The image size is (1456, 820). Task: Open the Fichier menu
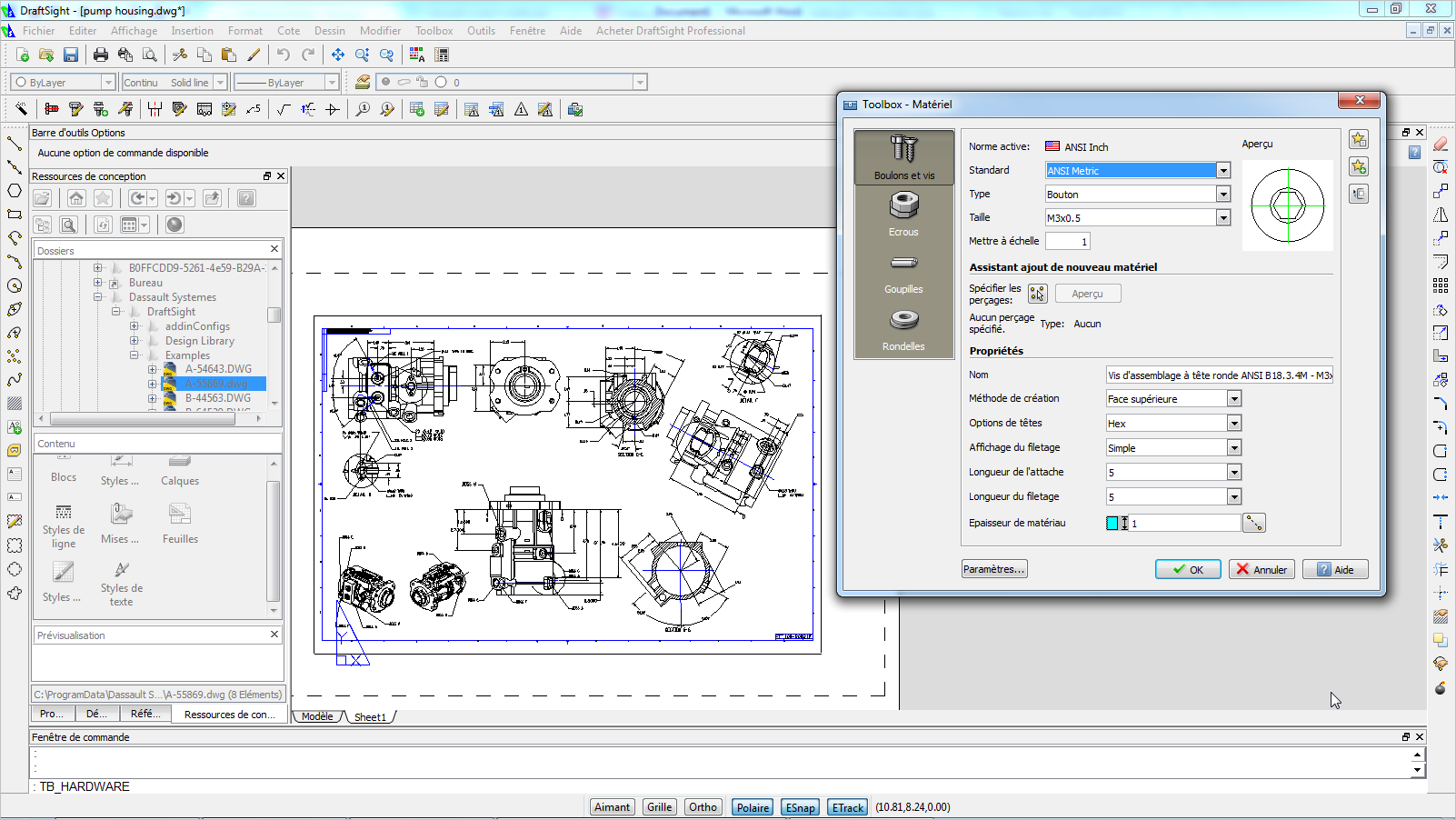pyautogui.click(x=38, y=31)
